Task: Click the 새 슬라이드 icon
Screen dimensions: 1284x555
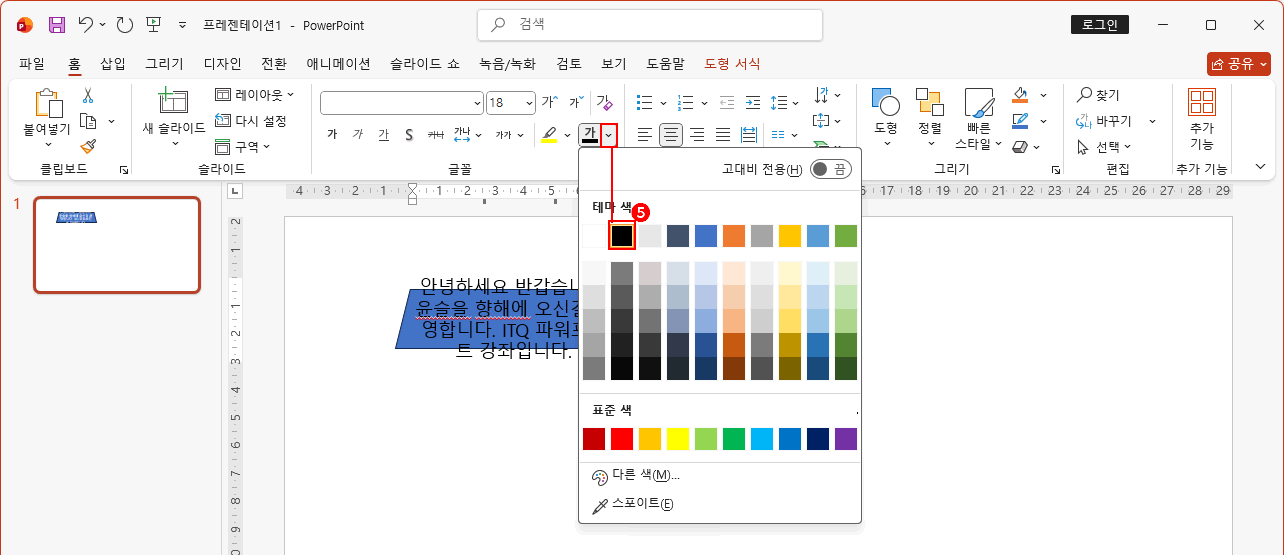Action: (173, 103)
